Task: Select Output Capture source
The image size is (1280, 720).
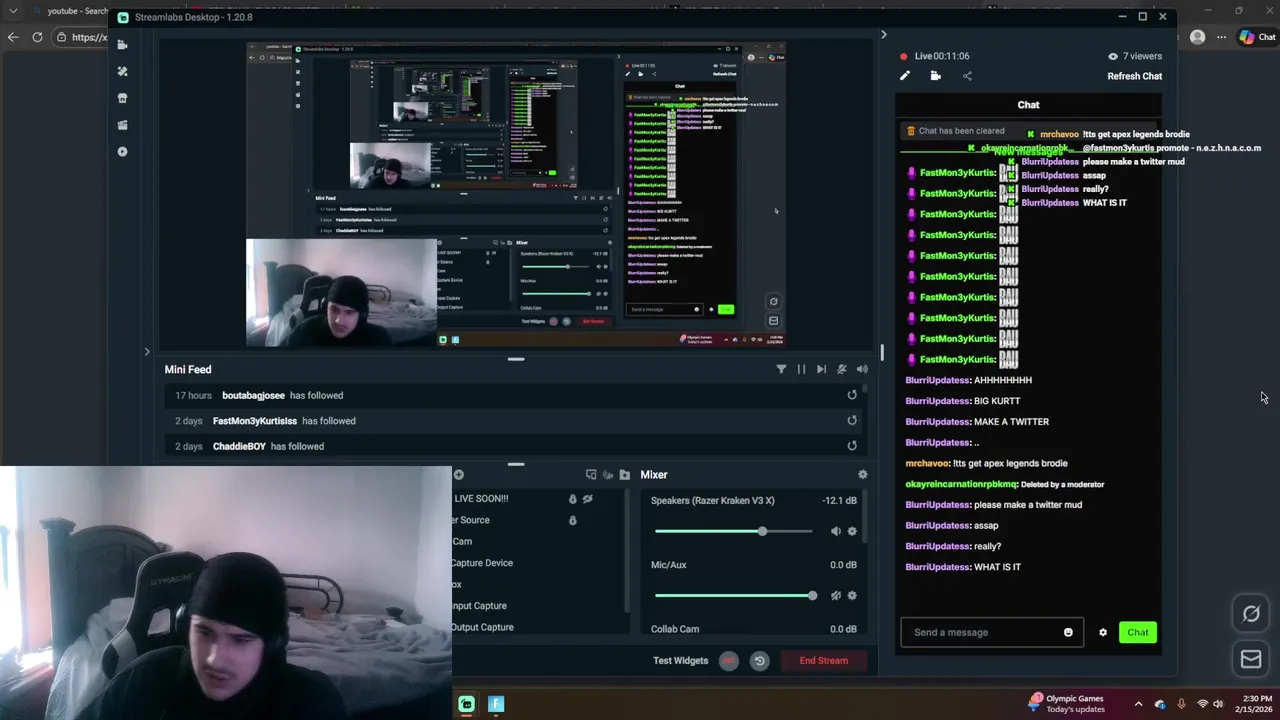Action: click(x=481, y=627)
